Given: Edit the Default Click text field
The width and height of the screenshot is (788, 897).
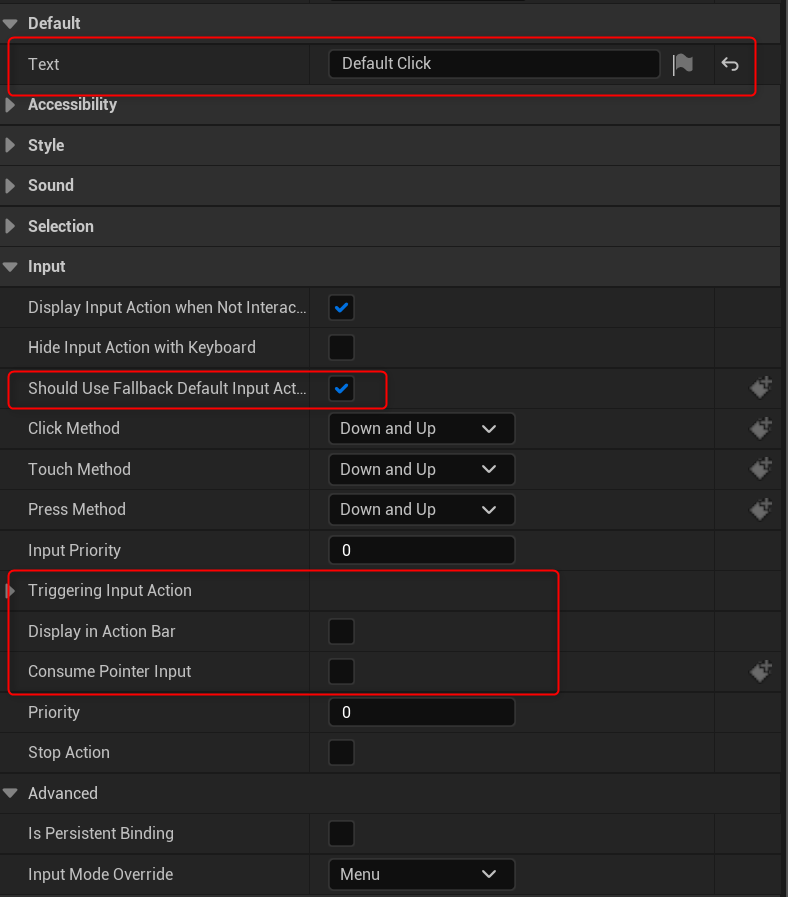Looking at the screenshot, I should [494, 63].
